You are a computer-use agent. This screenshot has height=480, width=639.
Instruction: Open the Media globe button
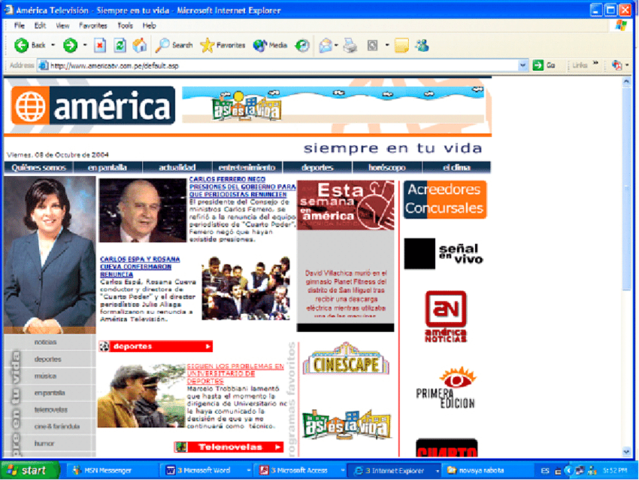(x=270, y=45)
